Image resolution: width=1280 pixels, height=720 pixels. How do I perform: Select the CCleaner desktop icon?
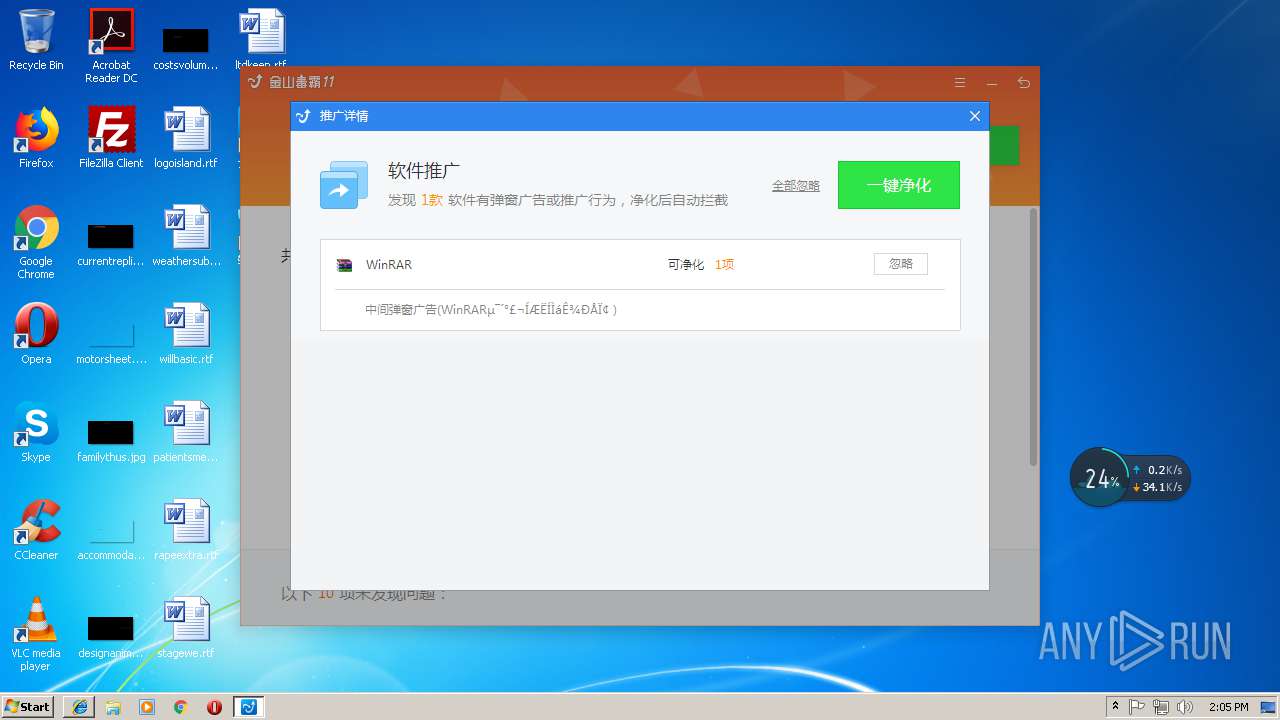36,530
